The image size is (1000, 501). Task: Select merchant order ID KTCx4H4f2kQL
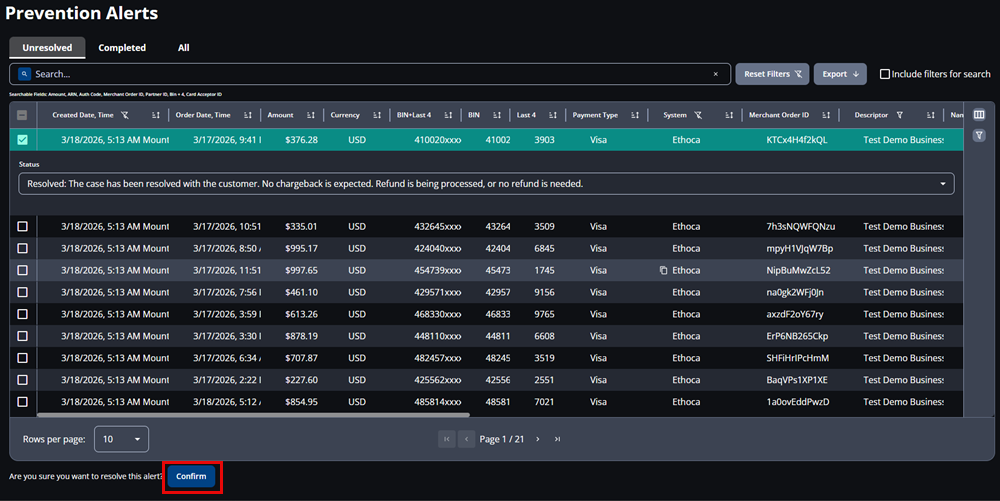click(x=797, y=140)
